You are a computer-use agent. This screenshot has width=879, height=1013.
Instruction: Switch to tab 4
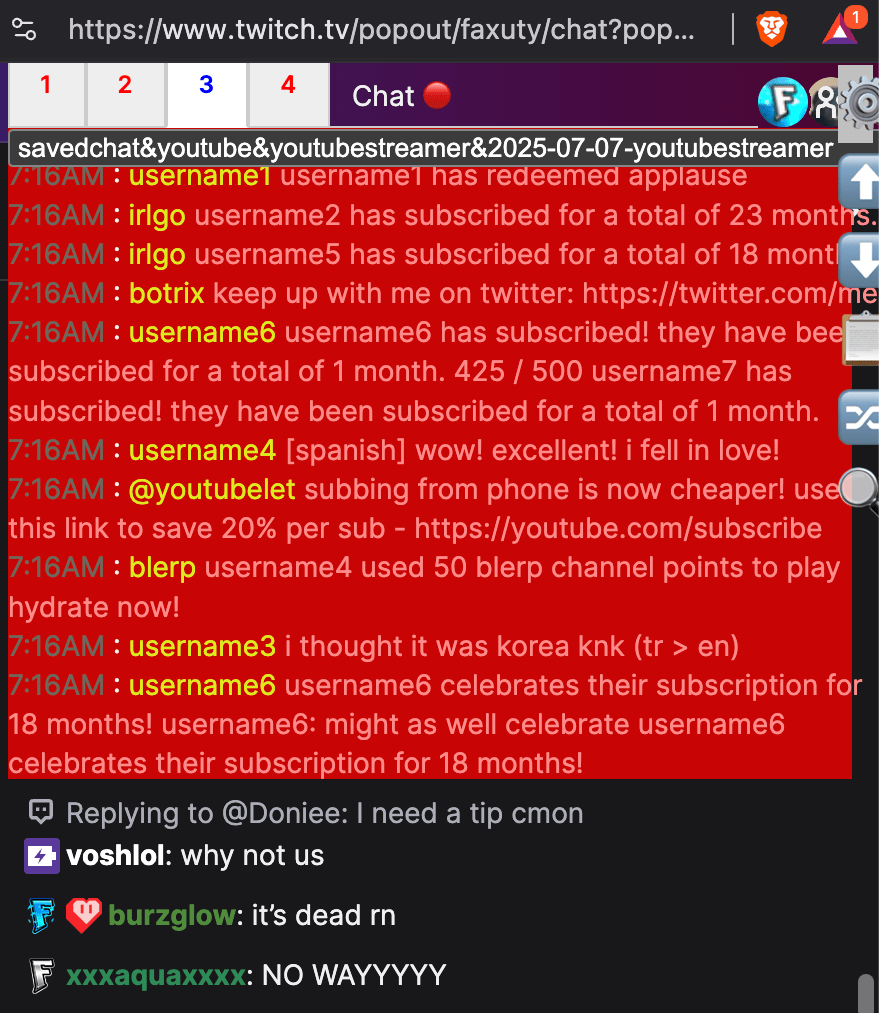289,94
